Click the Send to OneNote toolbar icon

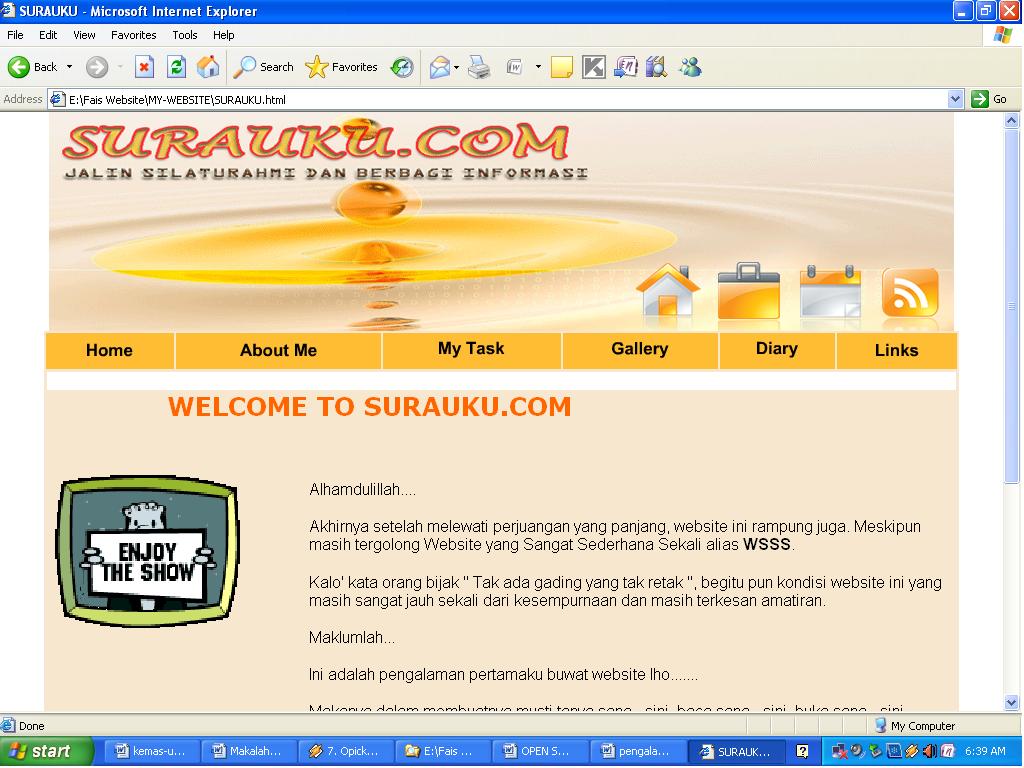[626, 67]
